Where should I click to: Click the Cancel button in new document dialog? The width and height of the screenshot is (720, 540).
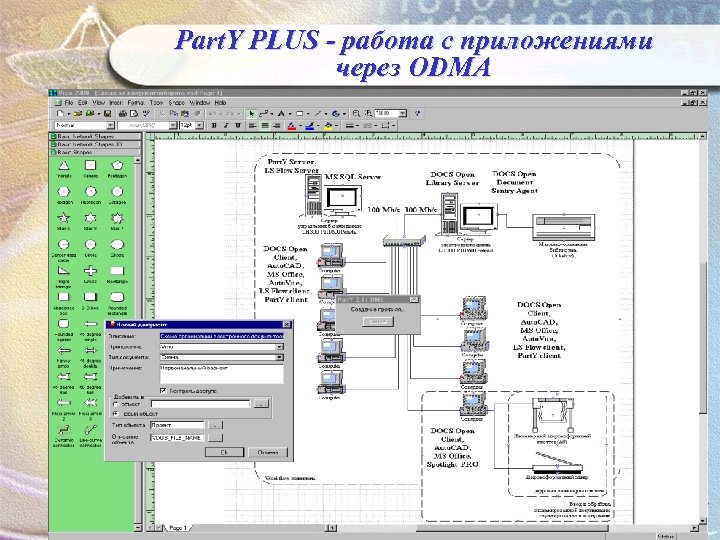point(268,452)
